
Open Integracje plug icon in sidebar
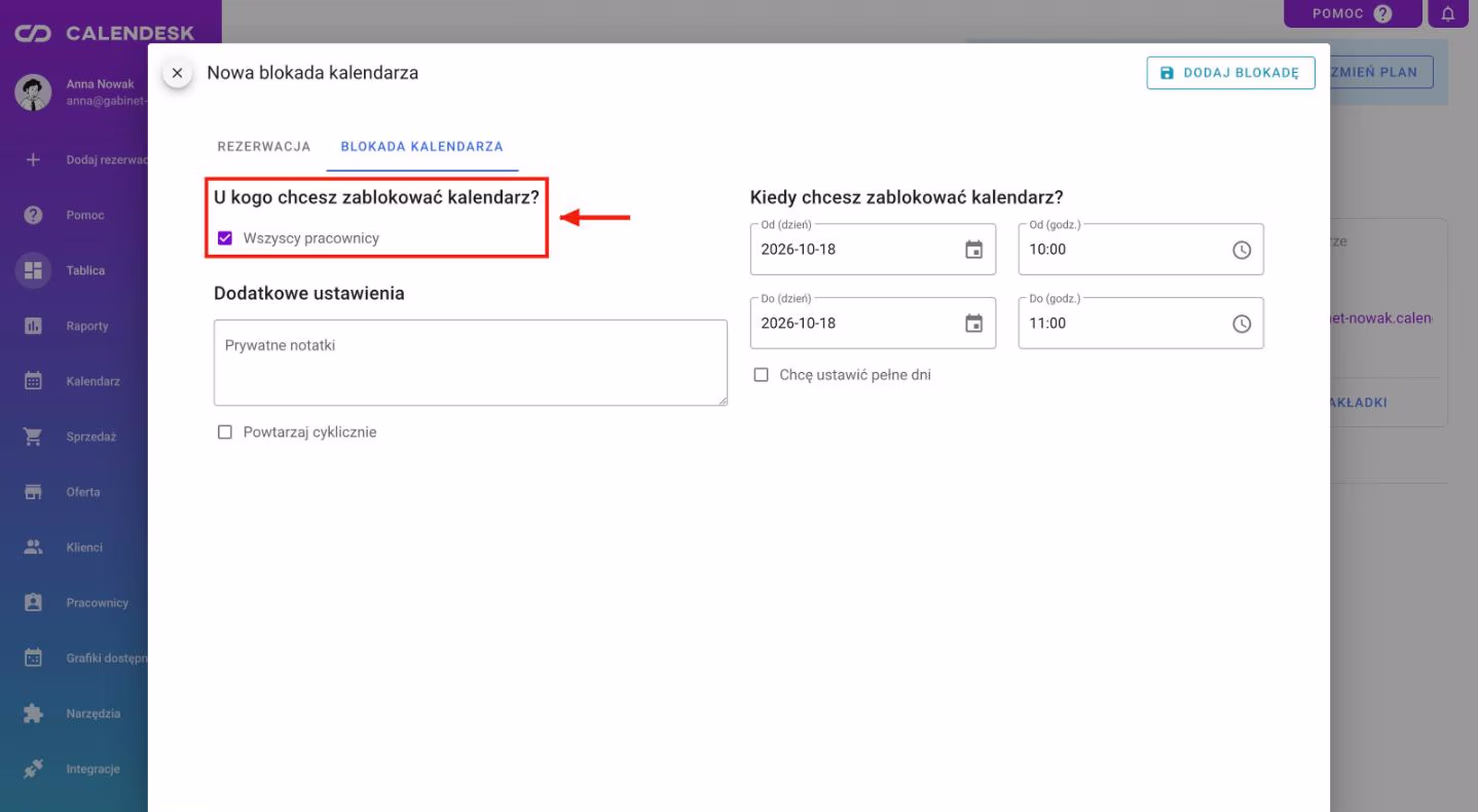click(x=33, y=769)
